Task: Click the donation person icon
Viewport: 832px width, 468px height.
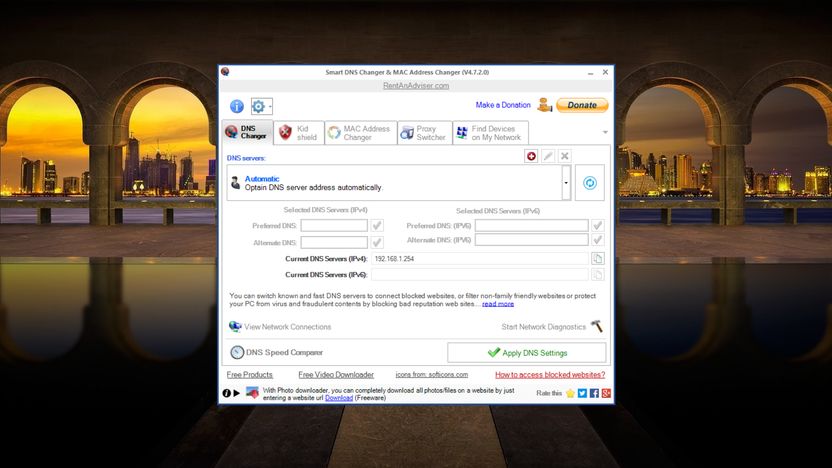Action: click(544, 105)
